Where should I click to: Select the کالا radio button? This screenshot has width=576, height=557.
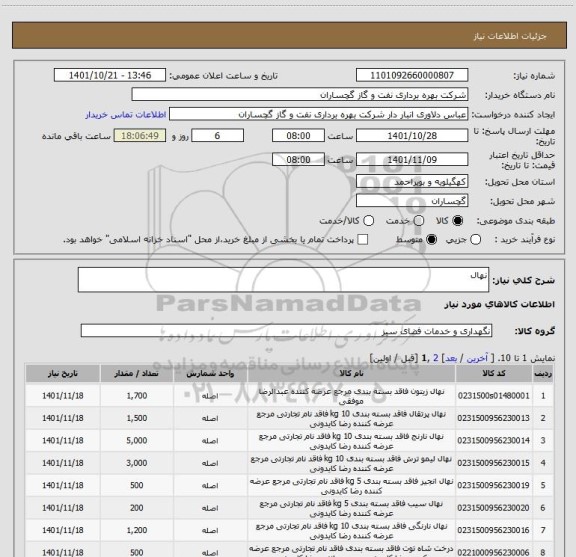[458, 221]
